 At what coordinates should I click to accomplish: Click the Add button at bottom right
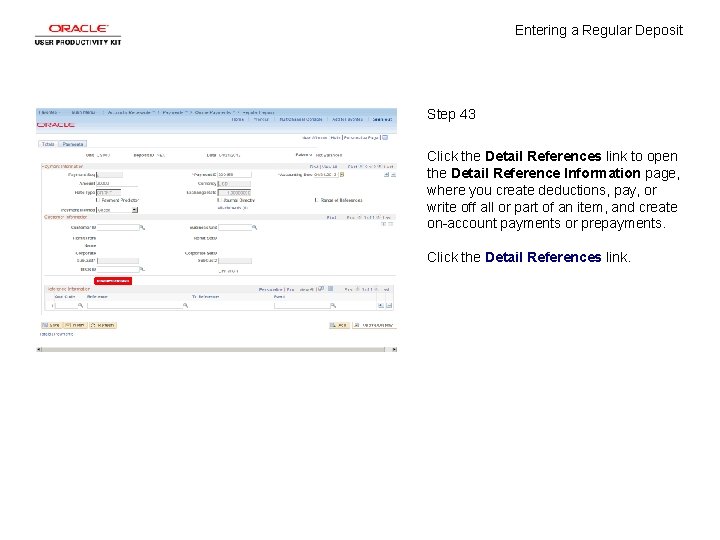pyautogui.click(x=339, y=325)
